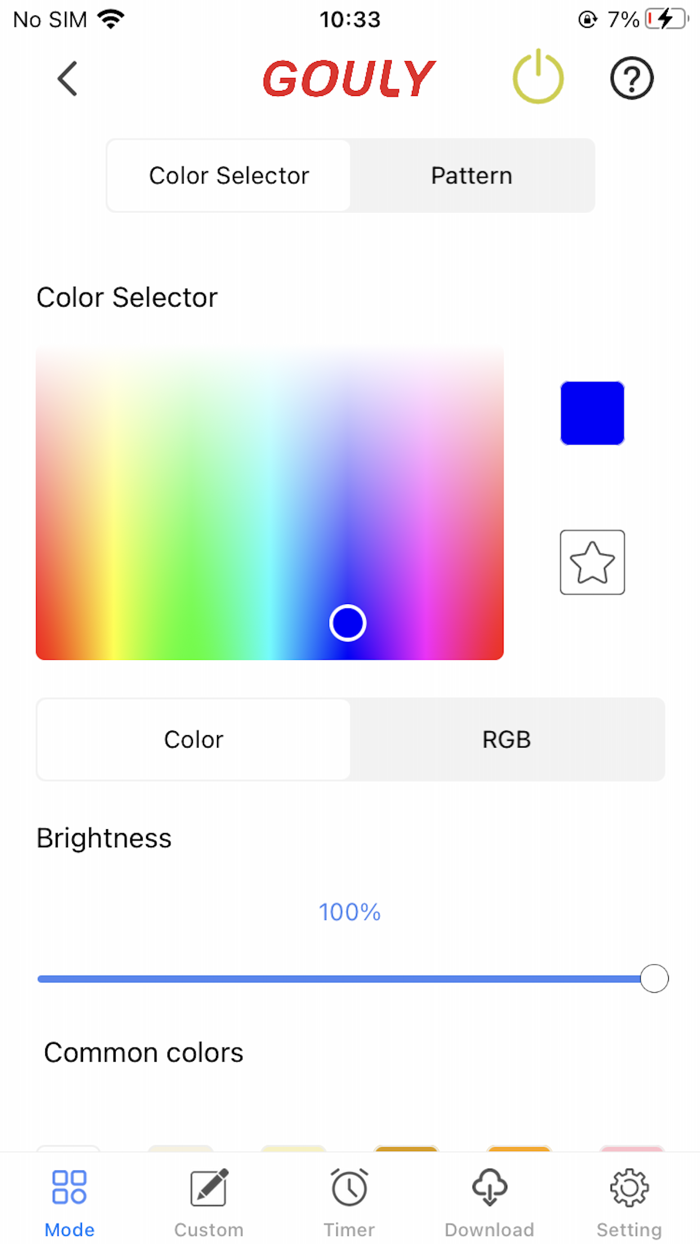Tap the back arrow at top left
The height and width of the screenshot is (1244, 700).
(x=66, y=78)
